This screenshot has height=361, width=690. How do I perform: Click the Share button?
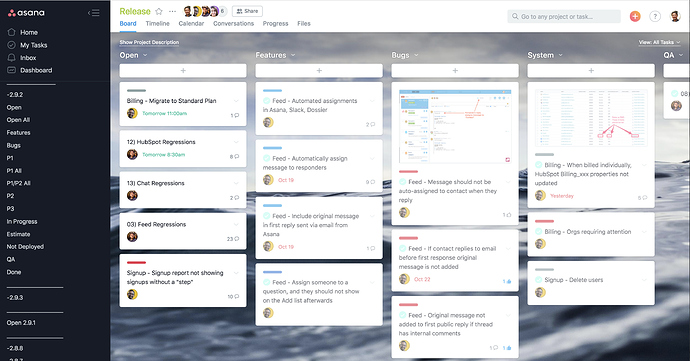point(247,11)
